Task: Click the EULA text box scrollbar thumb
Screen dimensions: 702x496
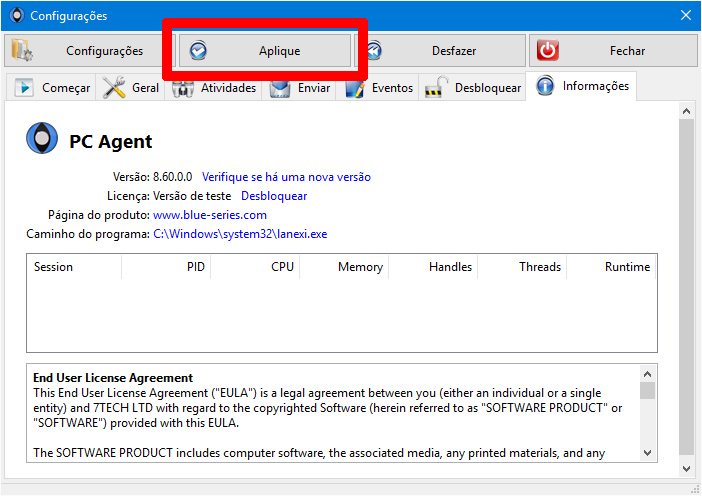Action: [x=647, y=390]
